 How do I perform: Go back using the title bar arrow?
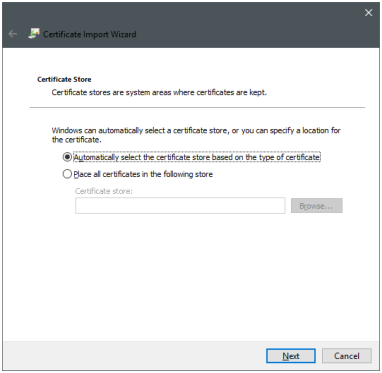13,34
